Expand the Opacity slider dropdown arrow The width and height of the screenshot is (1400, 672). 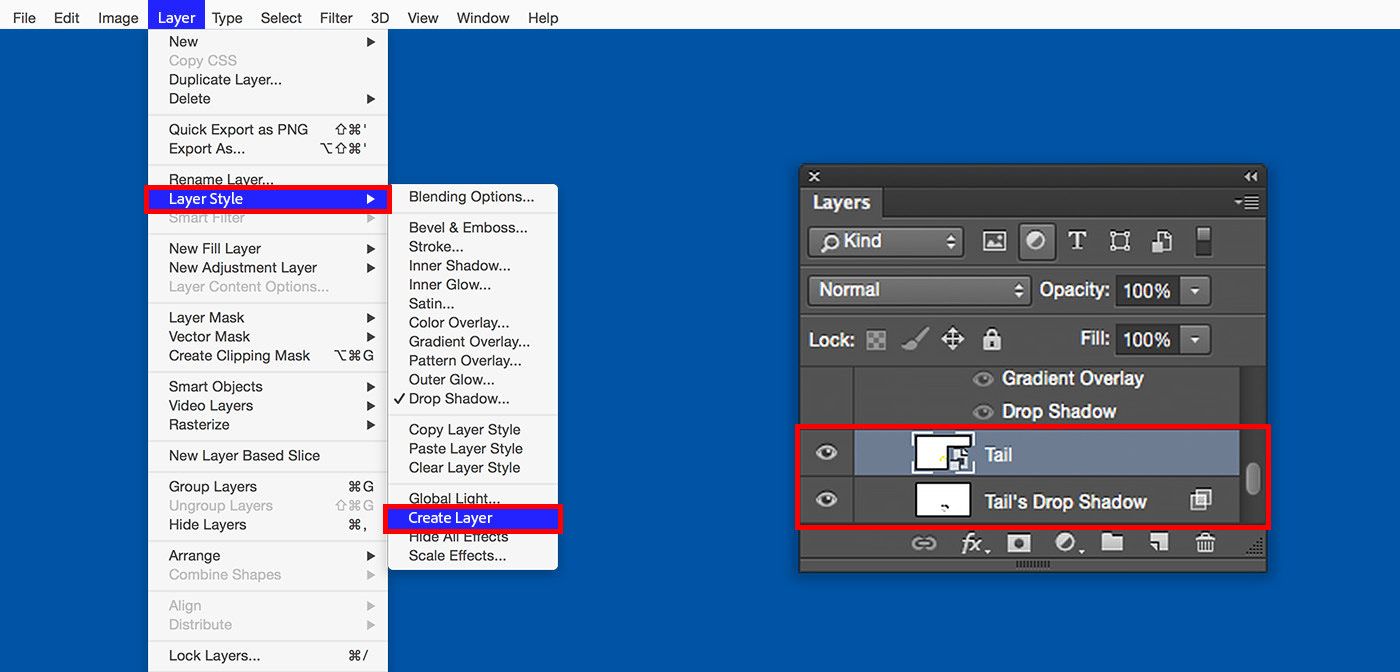tap(1194, 291)
